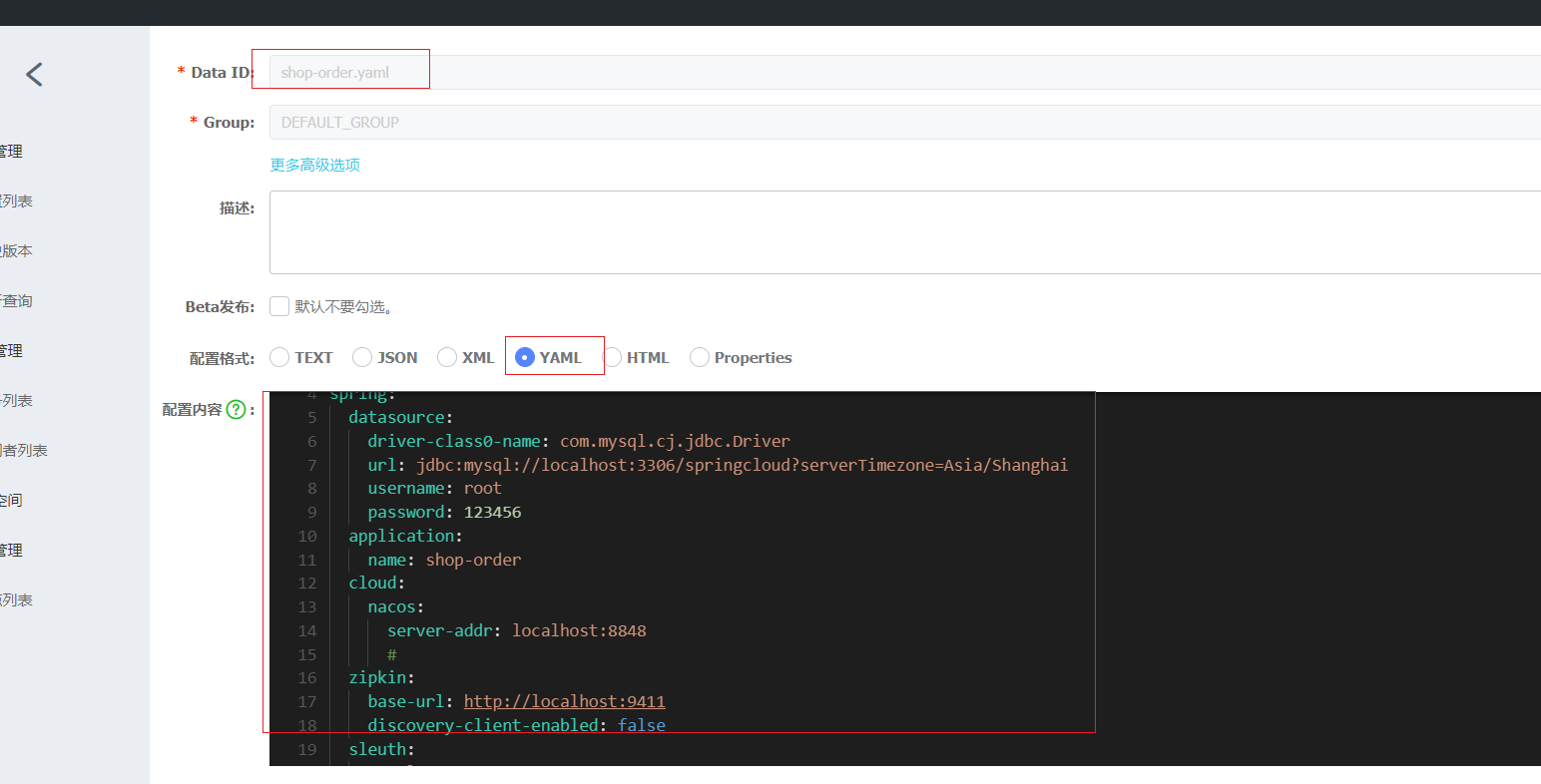Click the 'discovery-client-enabled: false' line
Image resolution: width=1541 pixels, height=784 pixels.
click(x=516, y=725)
